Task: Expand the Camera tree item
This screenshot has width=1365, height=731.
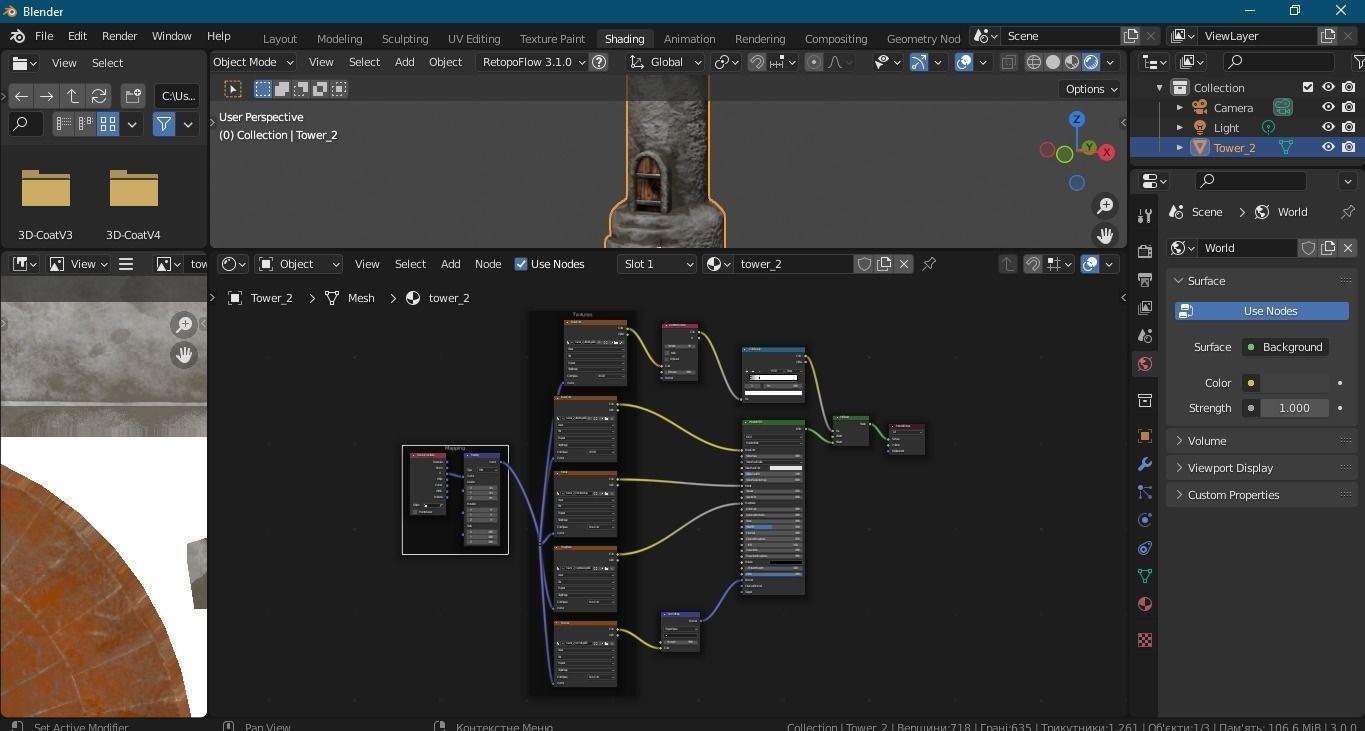Action: (x=1180, y=107)
